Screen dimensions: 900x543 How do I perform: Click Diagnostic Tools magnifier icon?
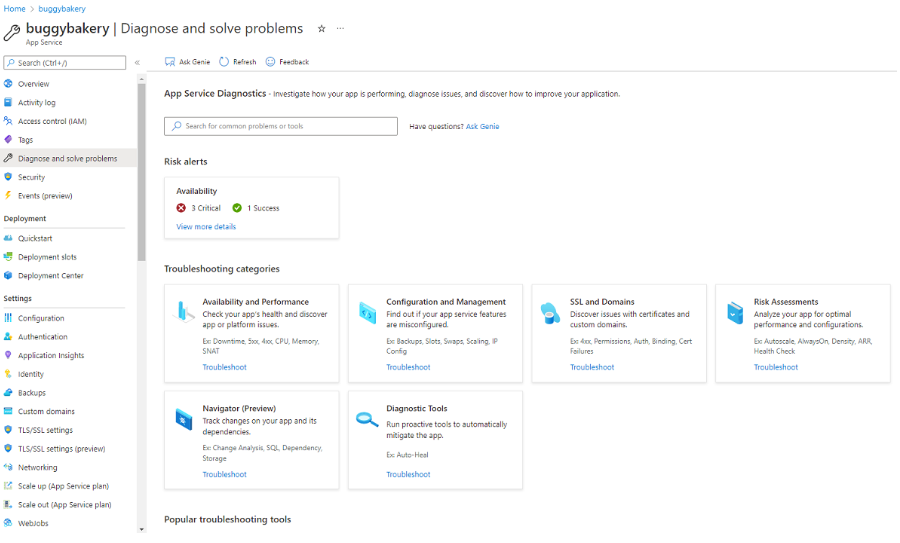tap(367, 420)
